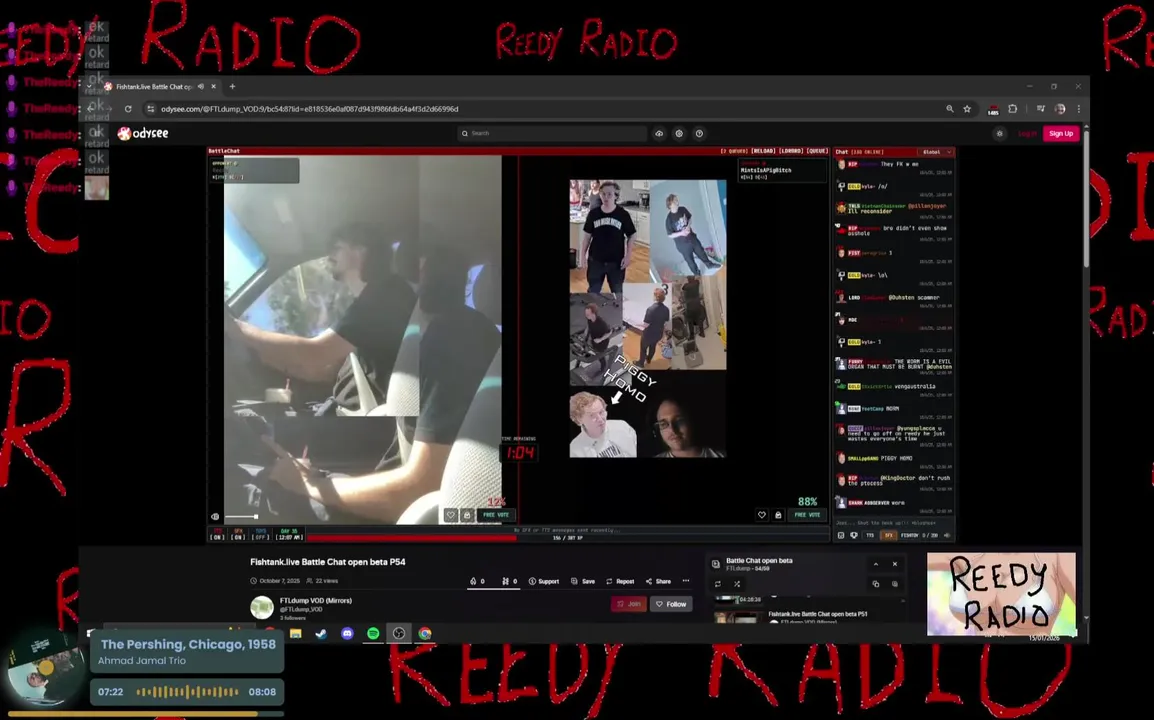Open Fishtank.live Battle Chat open beta P51 playlist item

point(818,613)
